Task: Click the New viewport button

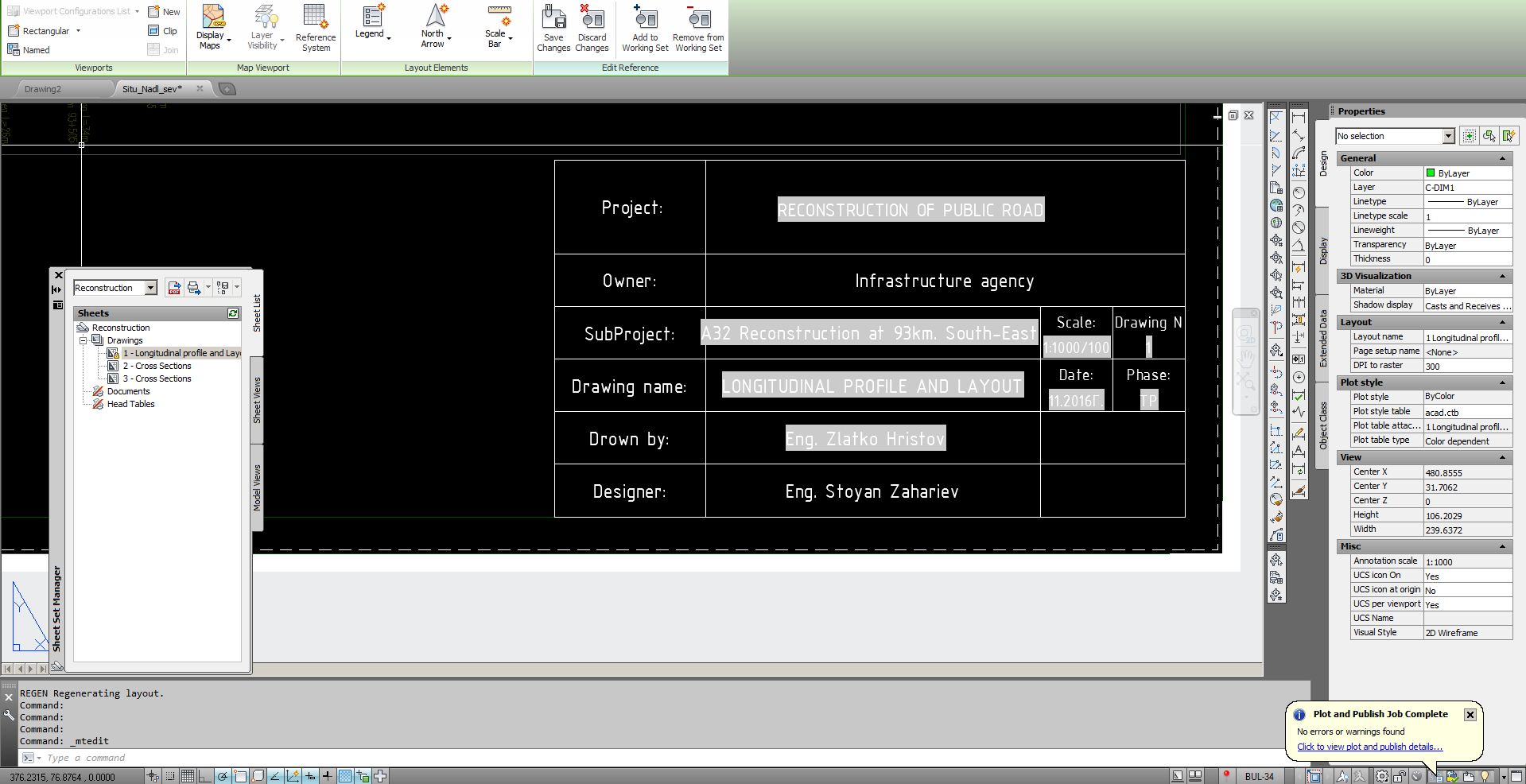Action: (x=164, y=12)
